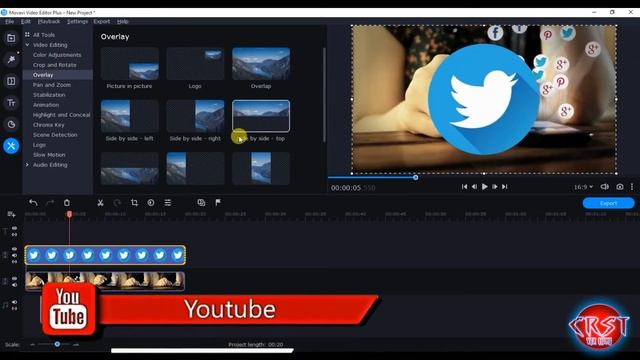Choose Side by side - left thumbnail
The width and height of the screenshot is (640, 360).
129,116
